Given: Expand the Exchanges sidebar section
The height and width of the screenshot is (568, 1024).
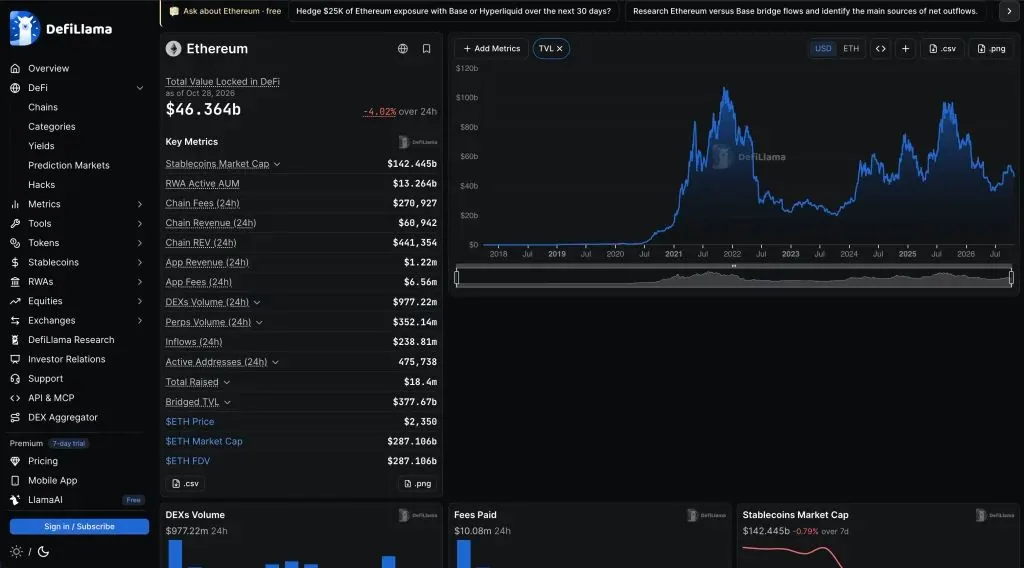Looking at the screenshot, I should coord(140,321).
